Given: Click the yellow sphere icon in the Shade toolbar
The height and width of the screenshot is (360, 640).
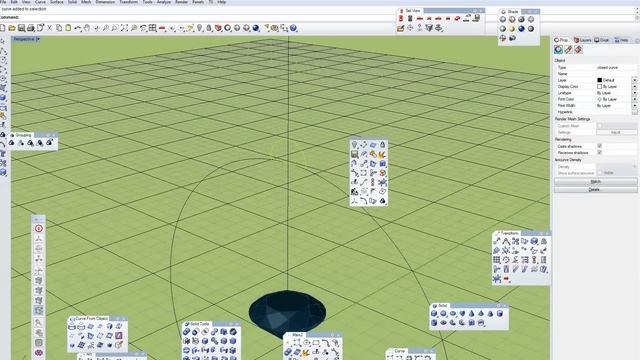Looking at the screenshot, I should pyautogui.click(x=512, y=29).
